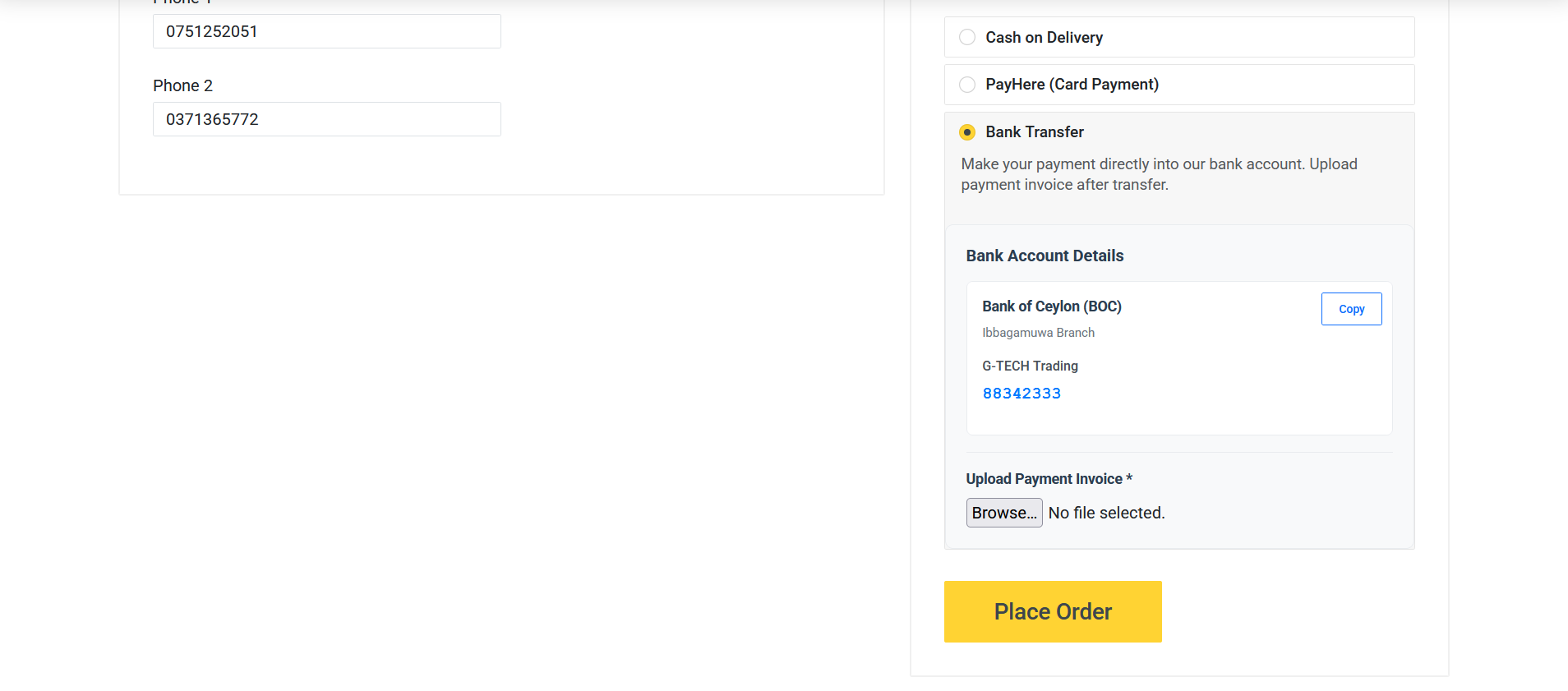
Task: Choose PayHere (Card Payment) as payment method
Action: pyautogui.click(x=966, y=84)
